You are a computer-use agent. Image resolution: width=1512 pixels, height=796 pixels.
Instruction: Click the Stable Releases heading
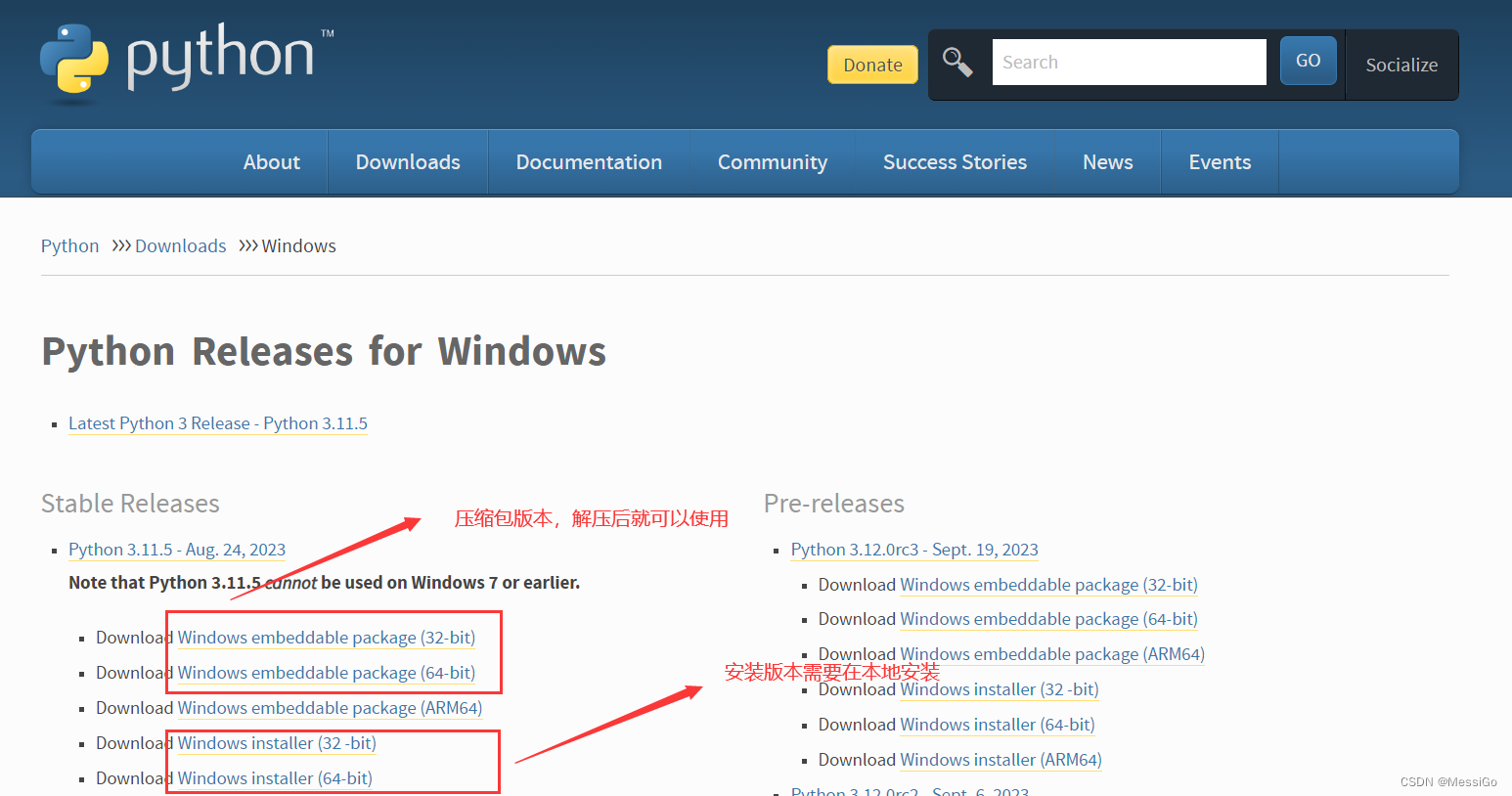pyautogui.click(x=130, y=504)
